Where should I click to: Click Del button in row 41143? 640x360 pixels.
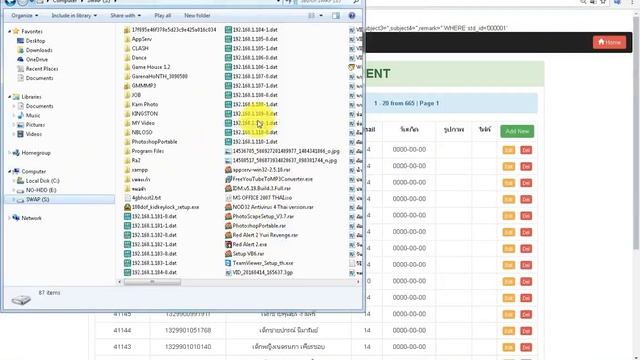coord(526,347)
